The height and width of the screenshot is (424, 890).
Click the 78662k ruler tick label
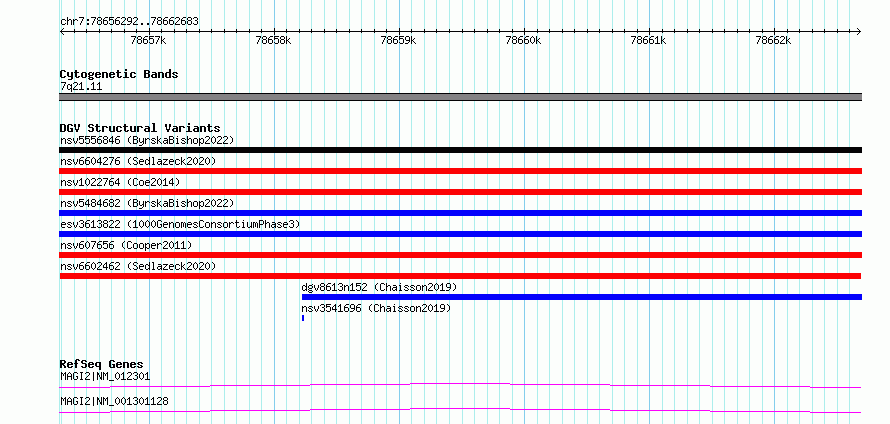[773, 40]
